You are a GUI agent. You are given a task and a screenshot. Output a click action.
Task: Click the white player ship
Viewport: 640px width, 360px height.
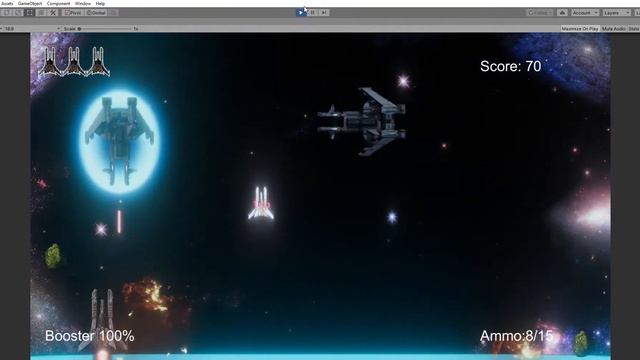(261, 203)
